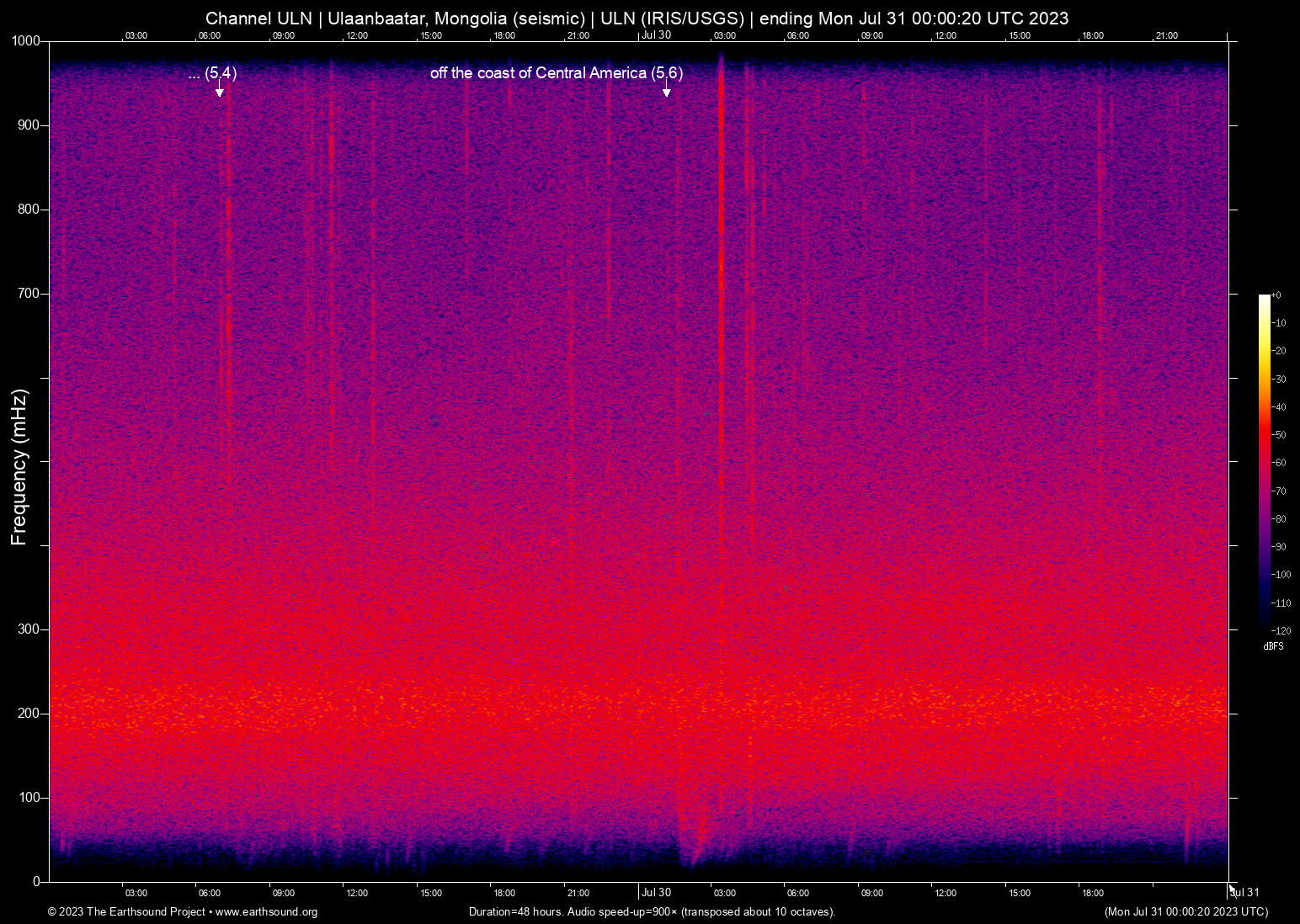Image resolution: width=1300 pixels, height=924 pixels.
Task: Click the dBFS unit label under the color scale
Action: [1273, 646]
